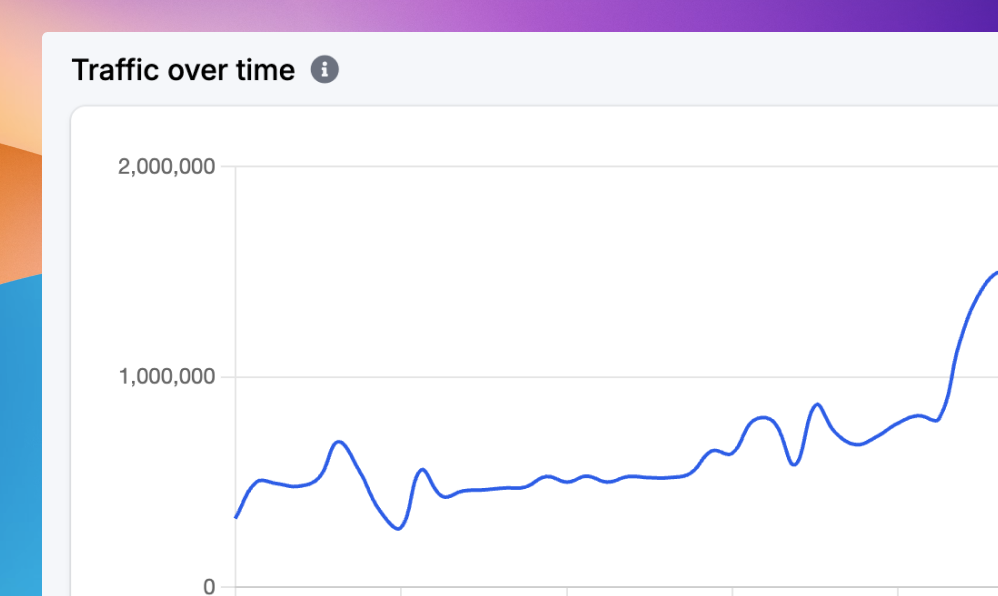The height and width of the screenshot is (596, 998).
Task: Click the small peak right after the lowest dip
Action: pos(422,469)
